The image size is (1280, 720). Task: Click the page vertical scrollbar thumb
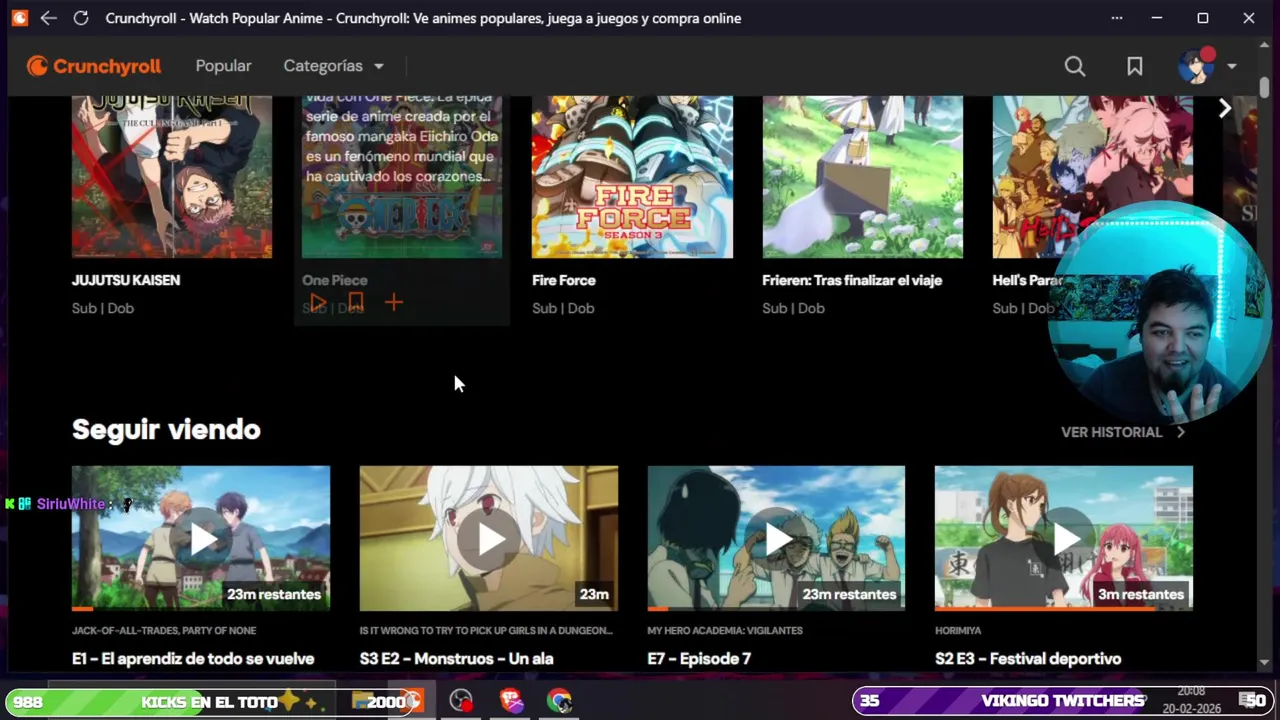1264,87
